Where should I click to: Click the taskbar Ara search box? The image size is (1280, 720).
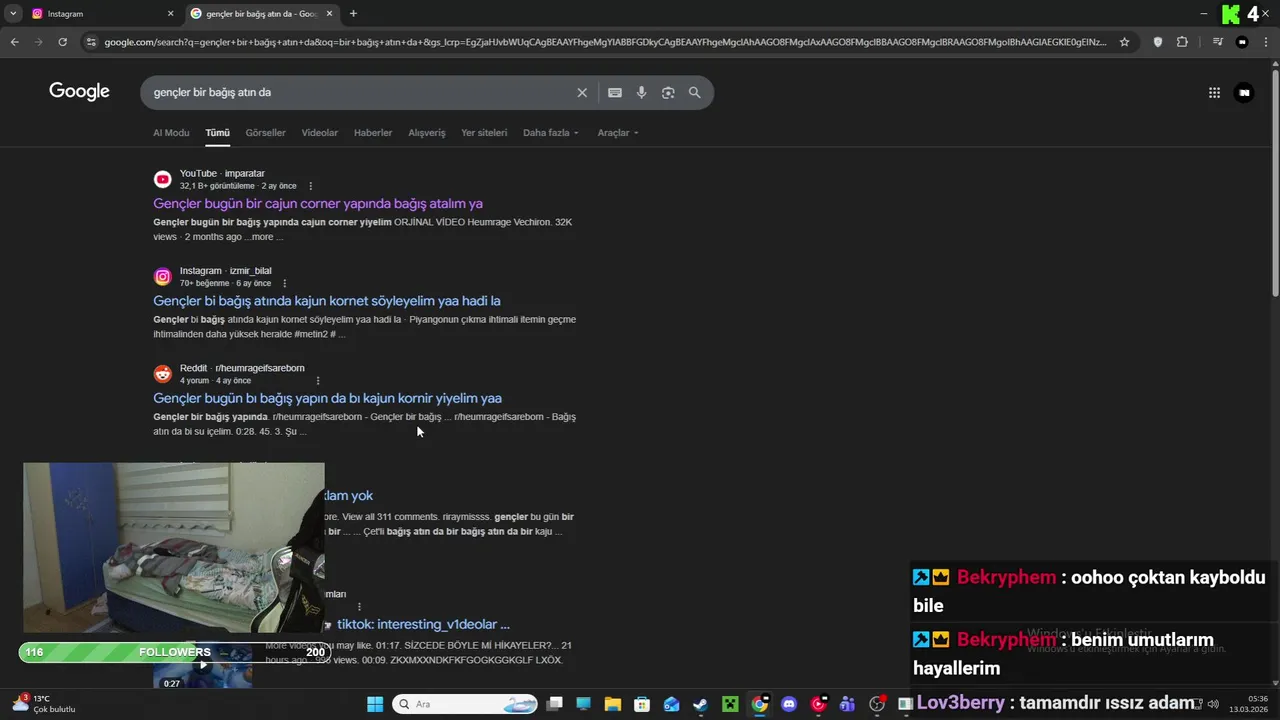click(465, 704)
